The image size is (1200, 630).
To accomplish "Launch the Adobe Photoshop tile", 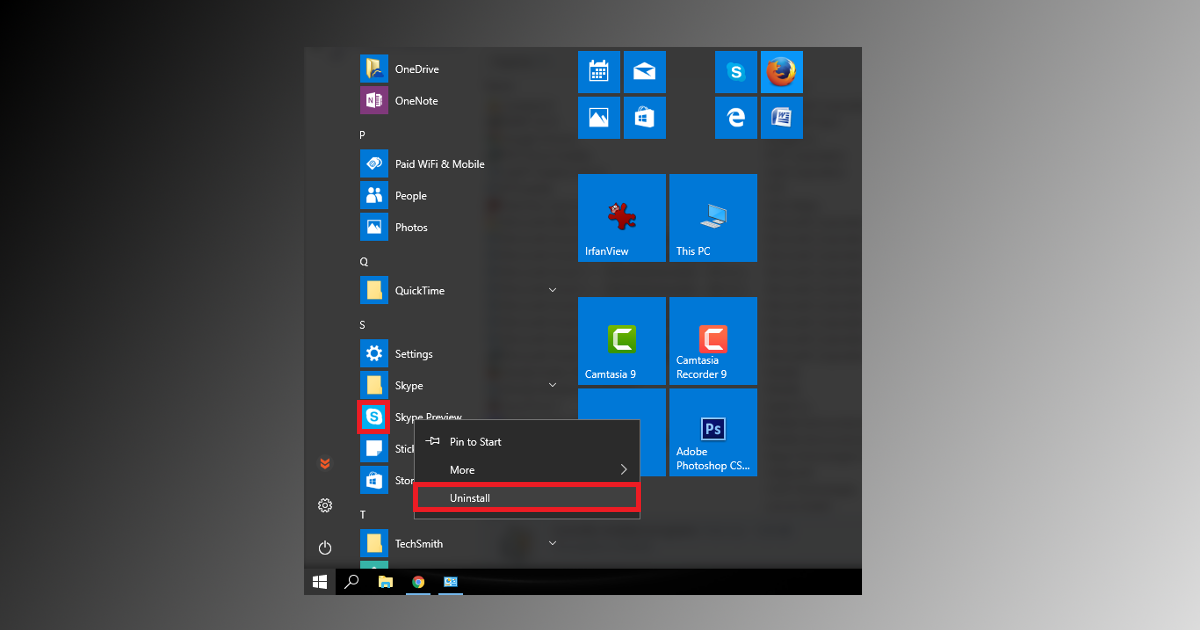I will [713, 433].
